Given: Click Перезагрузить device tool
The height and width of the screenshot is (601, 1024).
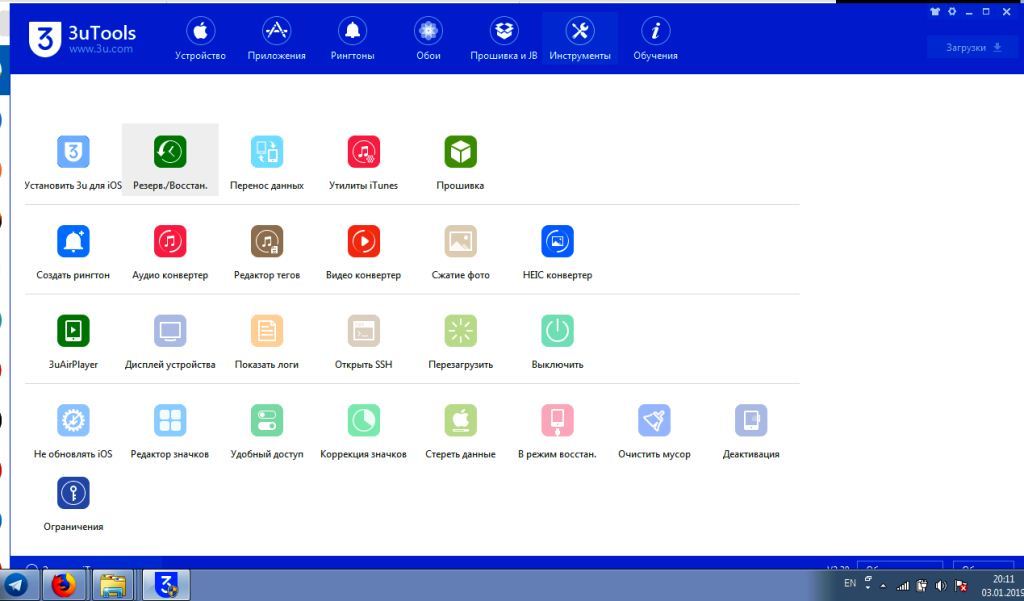Looking at the screenshot, I should (460, 342).
